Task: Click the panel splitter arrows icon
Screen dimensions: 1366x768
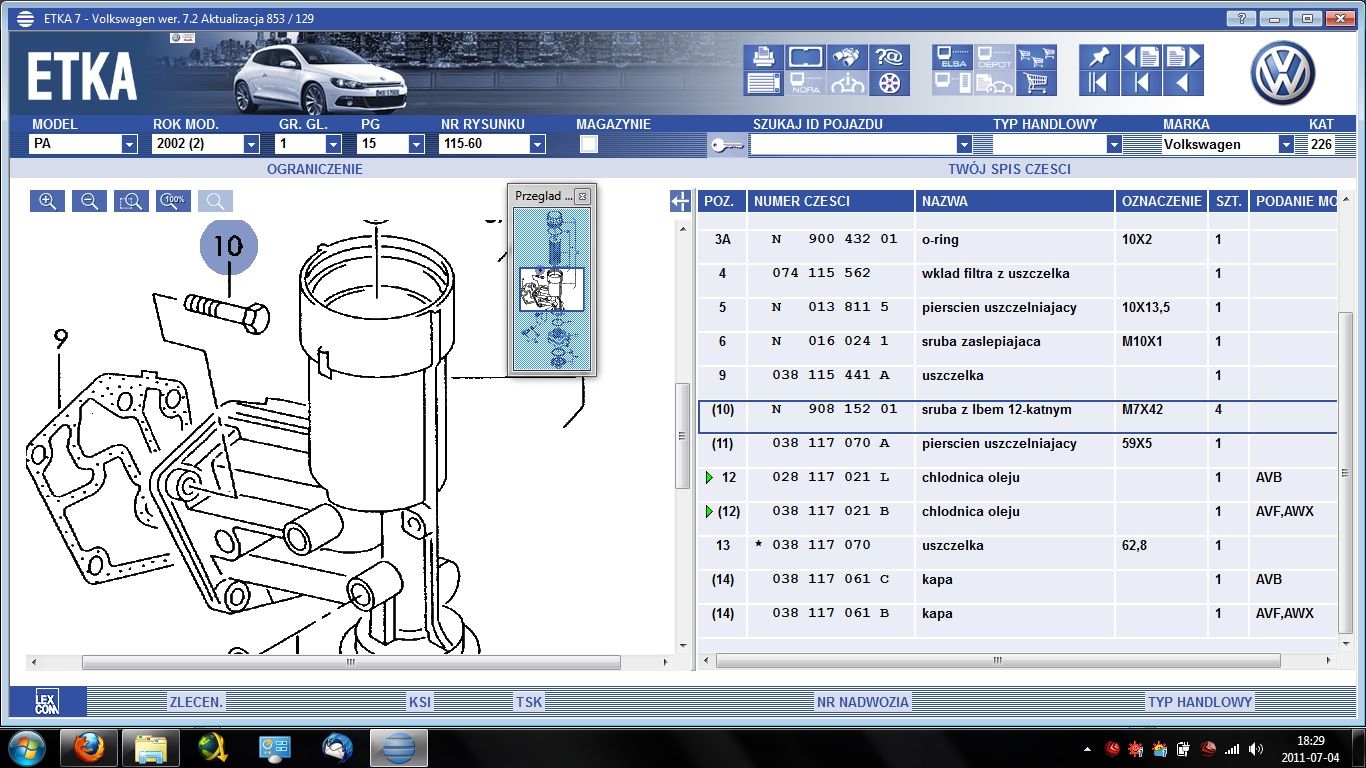Action: (x=680, y=201)
